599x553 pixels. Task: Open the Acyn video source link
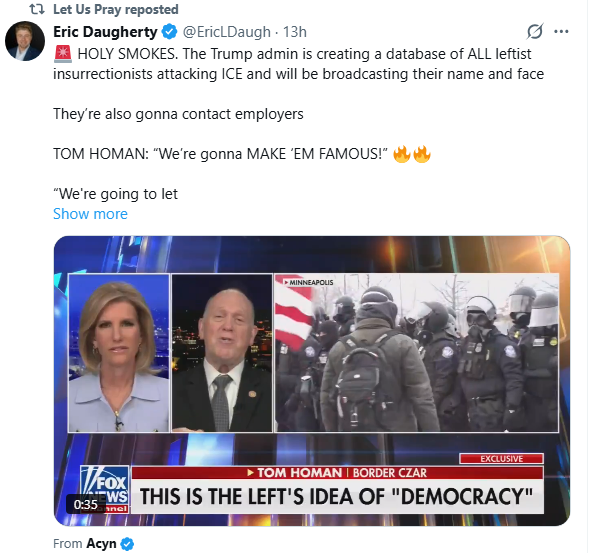coord(101,543)
